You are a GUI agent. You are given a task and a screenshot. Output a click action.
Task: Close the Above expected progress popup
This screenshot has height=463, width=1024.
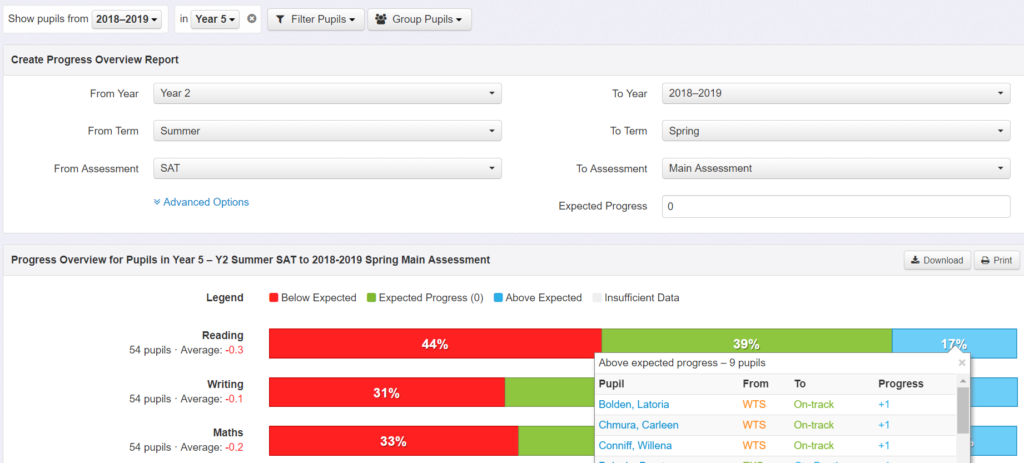coord(961,362)
